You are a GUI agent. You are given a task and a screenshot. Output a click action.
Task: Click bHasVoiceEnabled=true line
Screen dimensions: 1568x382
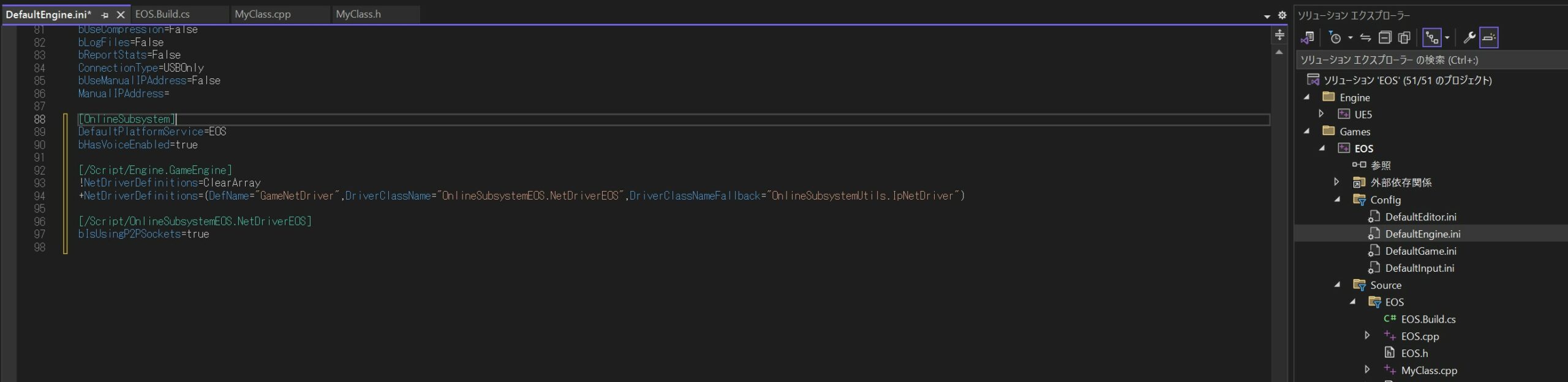click(138, 144)
